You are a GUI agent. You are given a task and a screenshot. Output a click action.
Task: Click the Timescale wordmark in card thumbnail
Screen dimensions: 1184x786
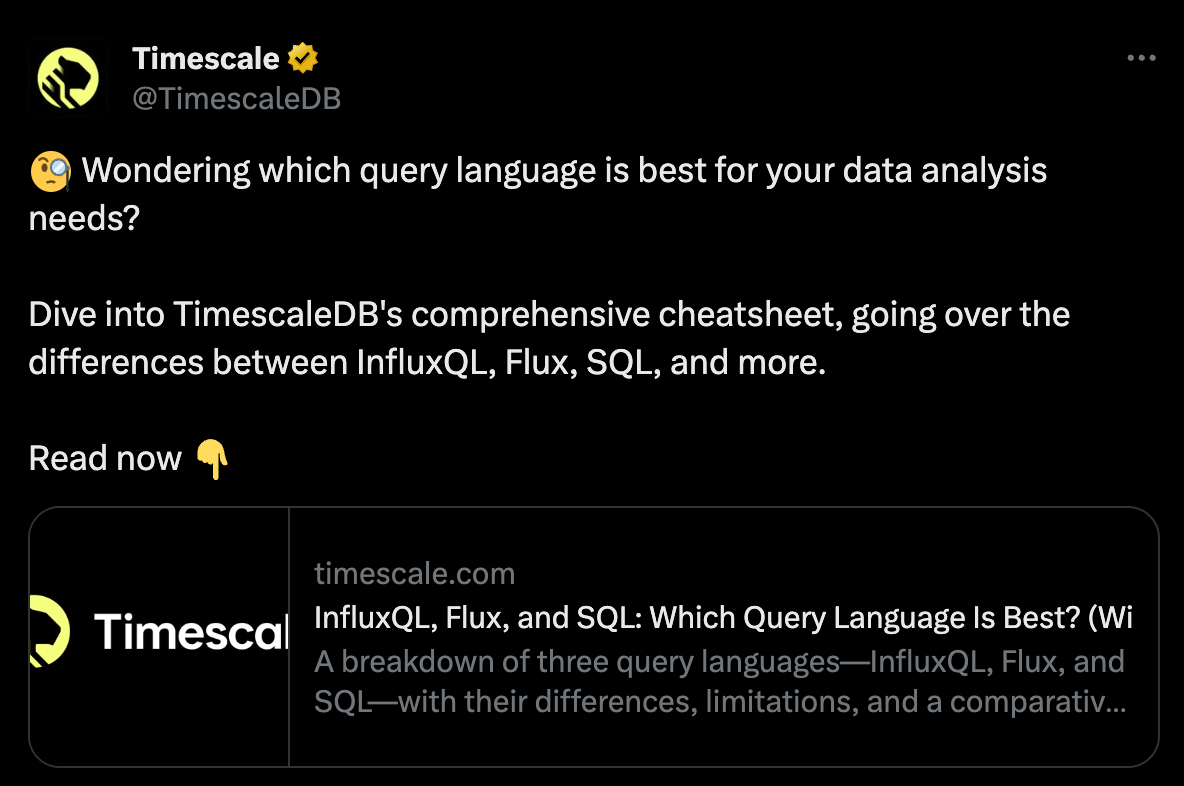pos(190,632)
